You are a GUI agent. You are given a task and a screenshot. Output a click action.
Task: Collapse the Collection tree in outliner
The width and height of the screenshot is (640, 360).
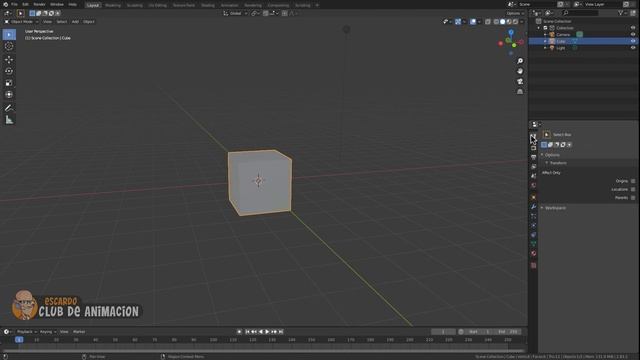click(539, 28)
